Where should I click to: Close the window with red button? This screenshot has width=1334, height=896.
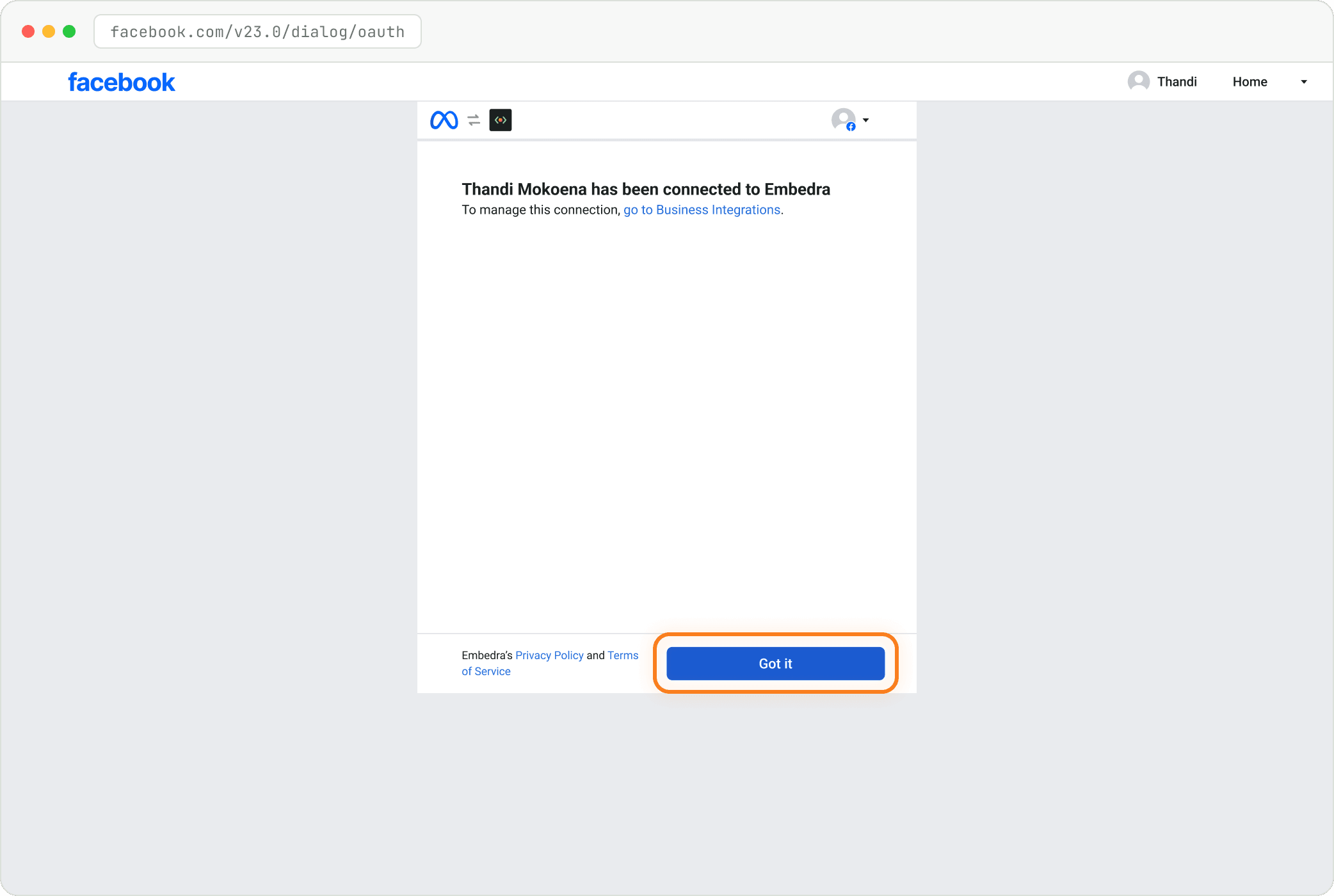(28, 31)
